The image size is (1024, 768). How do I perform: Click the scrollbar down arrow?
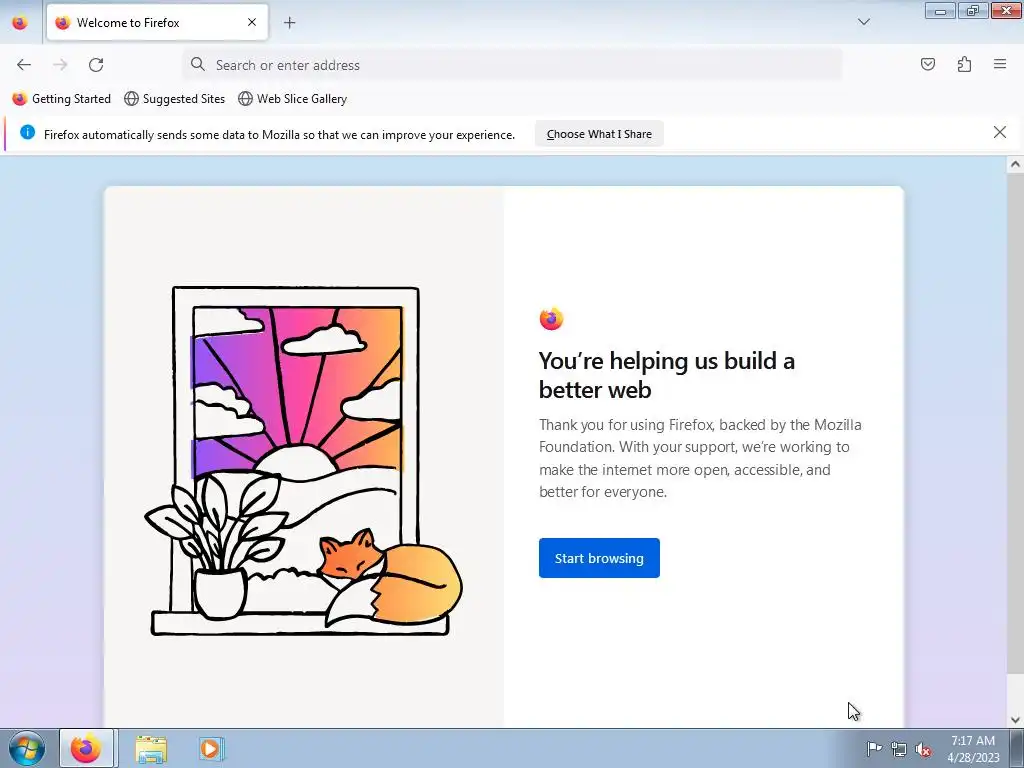1015,720
